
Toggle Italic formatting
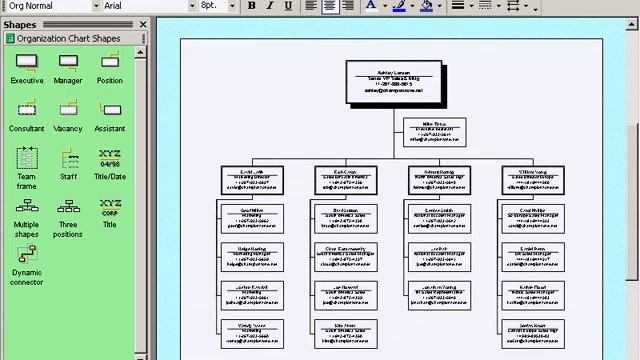tap(270, 6)
